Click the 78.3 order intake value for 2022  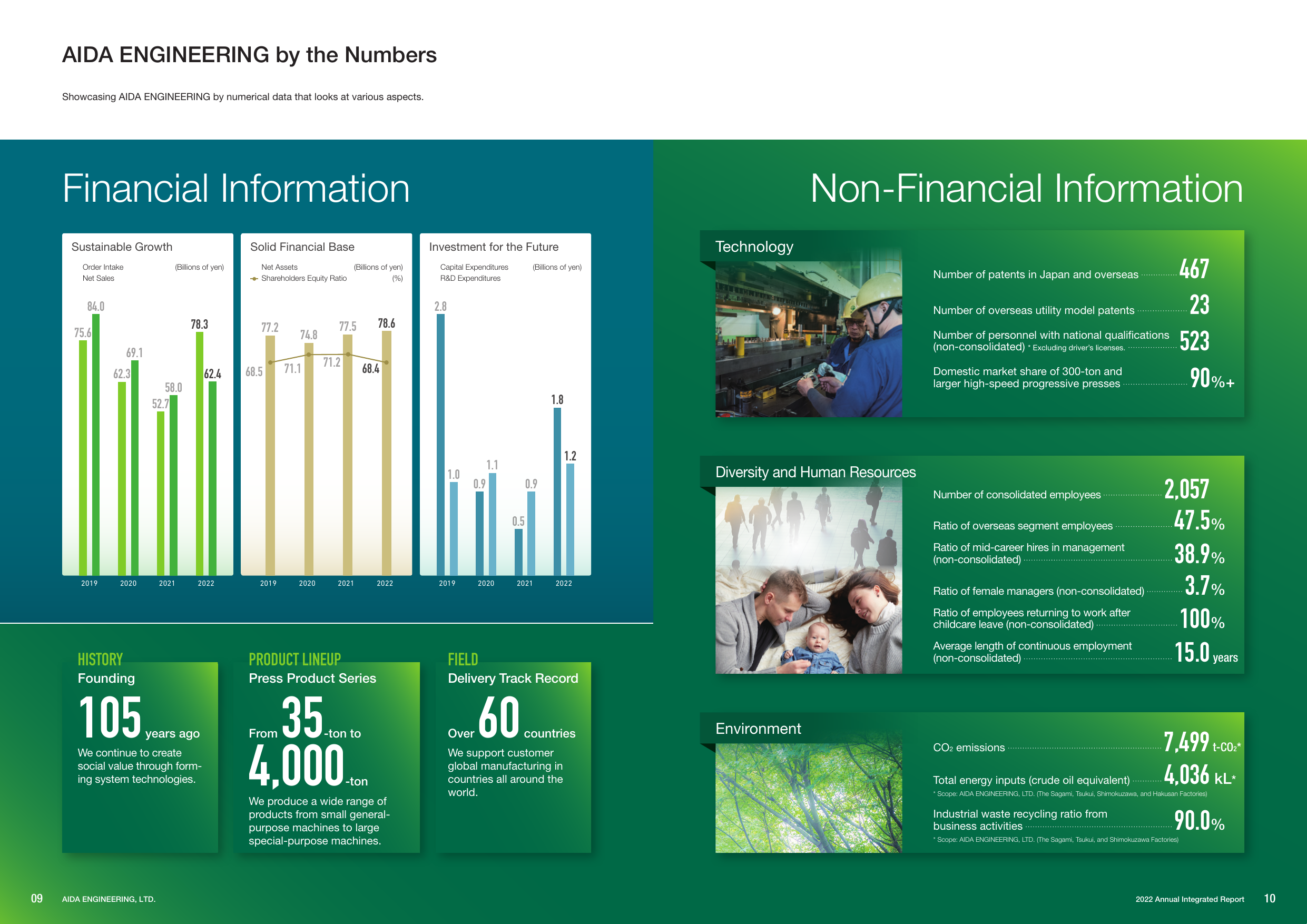[199, 325]
